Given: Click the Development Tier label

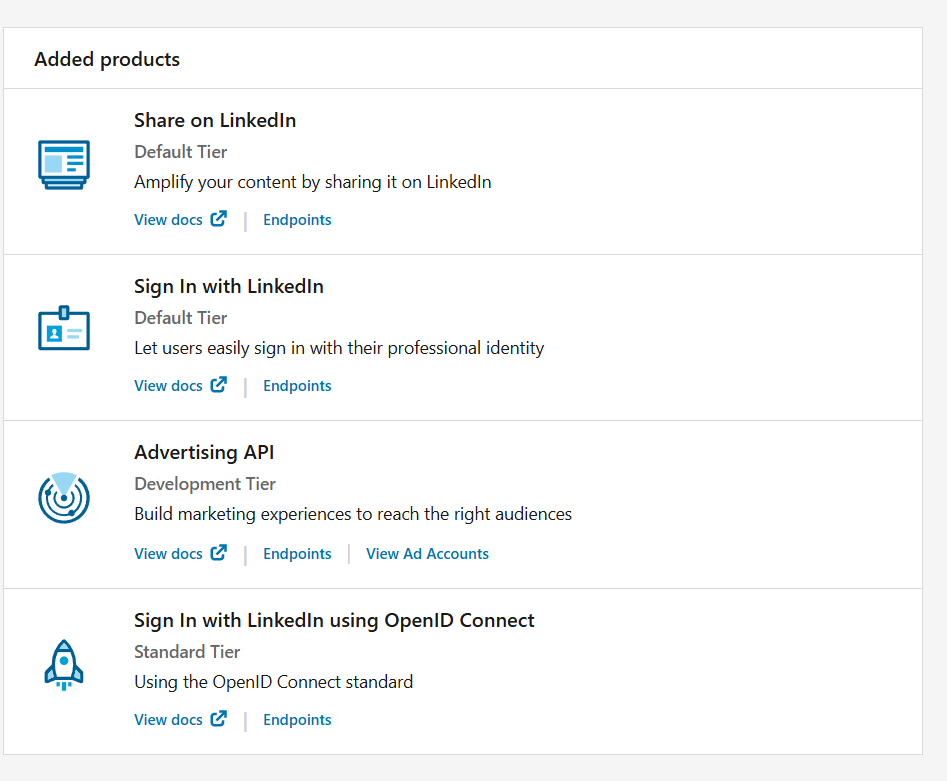Looking at the screenshot, I should (x=205, y=484).
